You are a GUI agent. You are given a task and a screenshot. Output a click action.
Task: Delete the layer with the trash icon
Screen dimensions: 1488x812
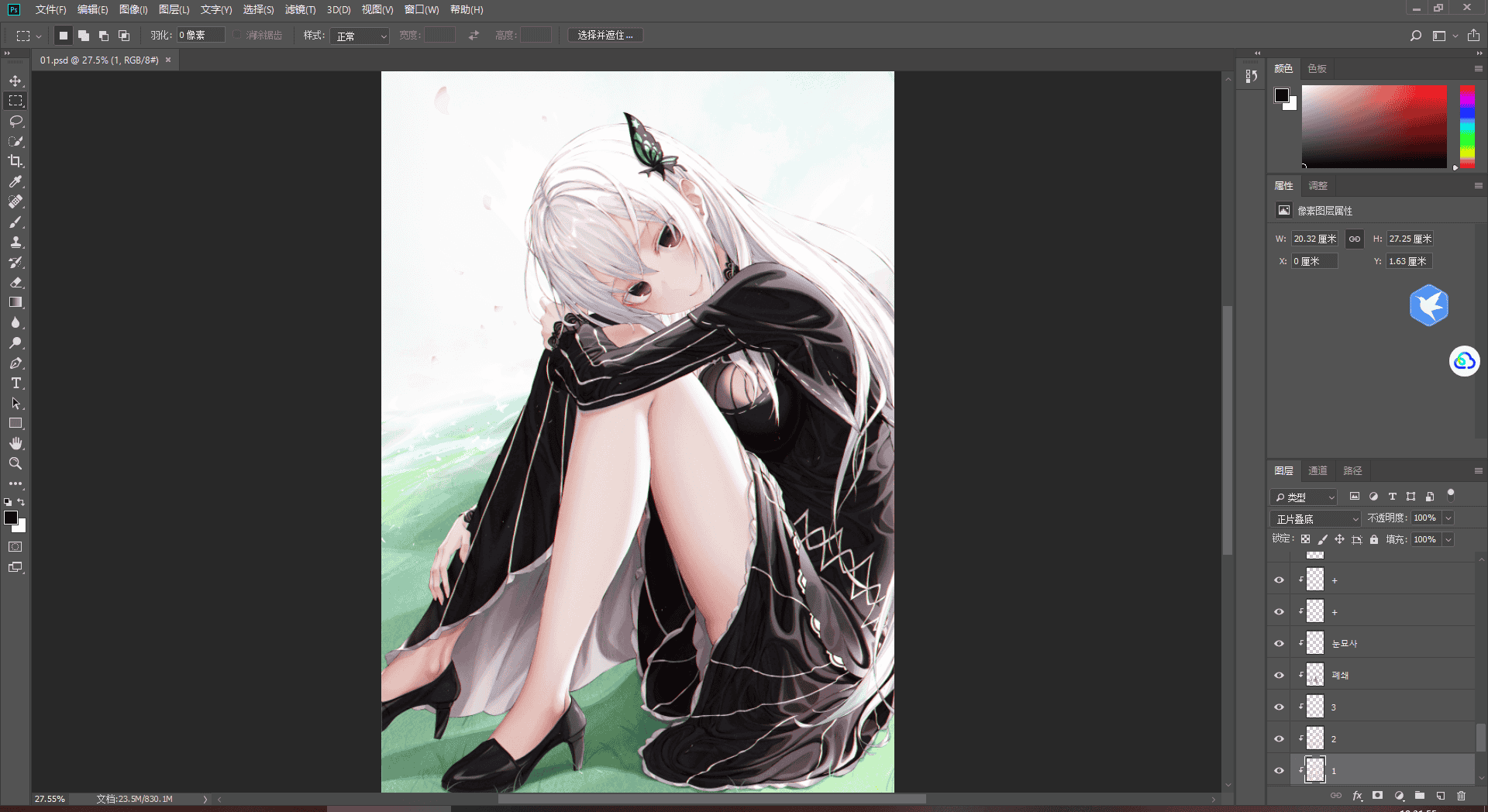(1461, 796)
